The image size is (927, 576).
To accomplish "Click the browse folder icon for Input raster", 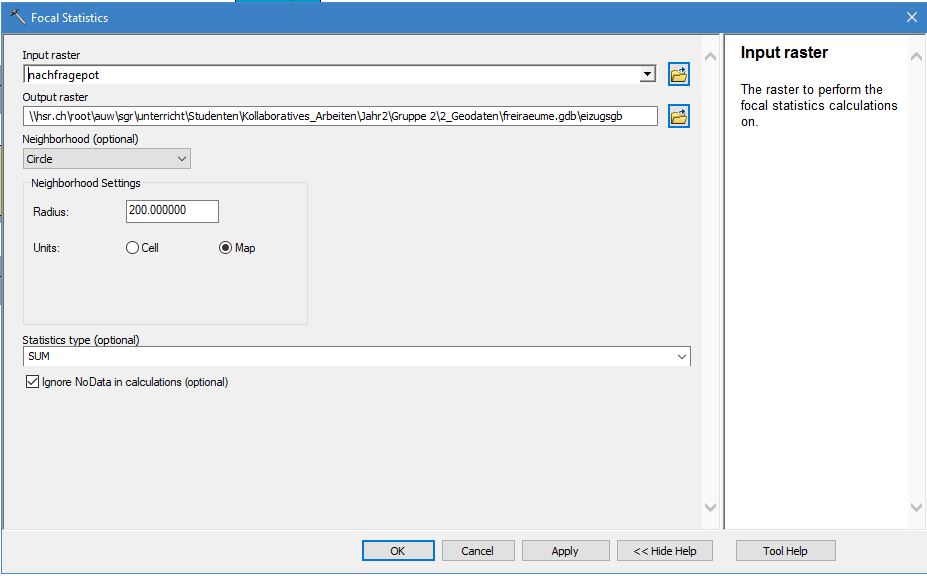I will coord(679,75).
